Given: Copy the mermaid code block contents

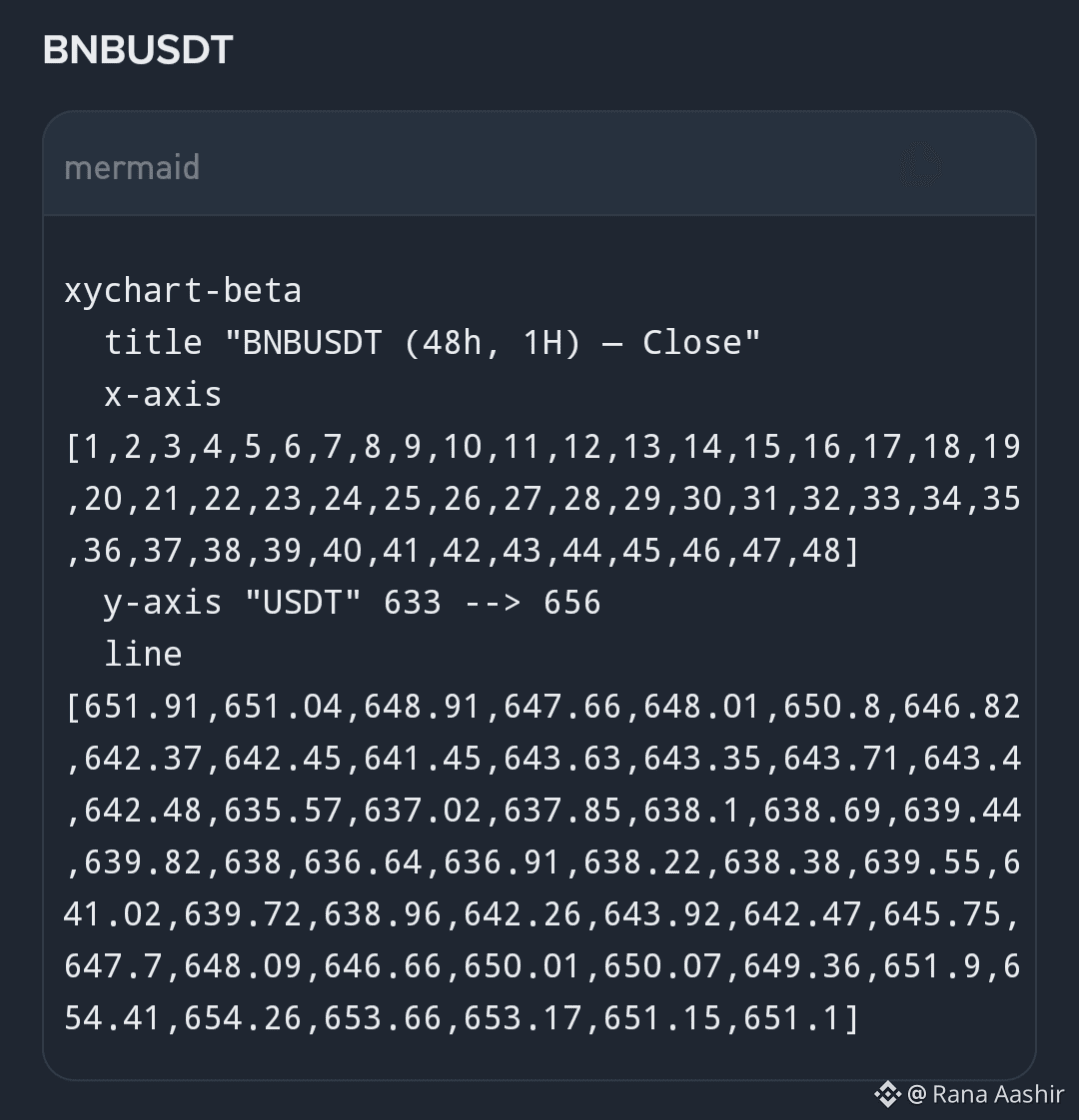Looking at the screenshot, I should [x=920, y=166].
